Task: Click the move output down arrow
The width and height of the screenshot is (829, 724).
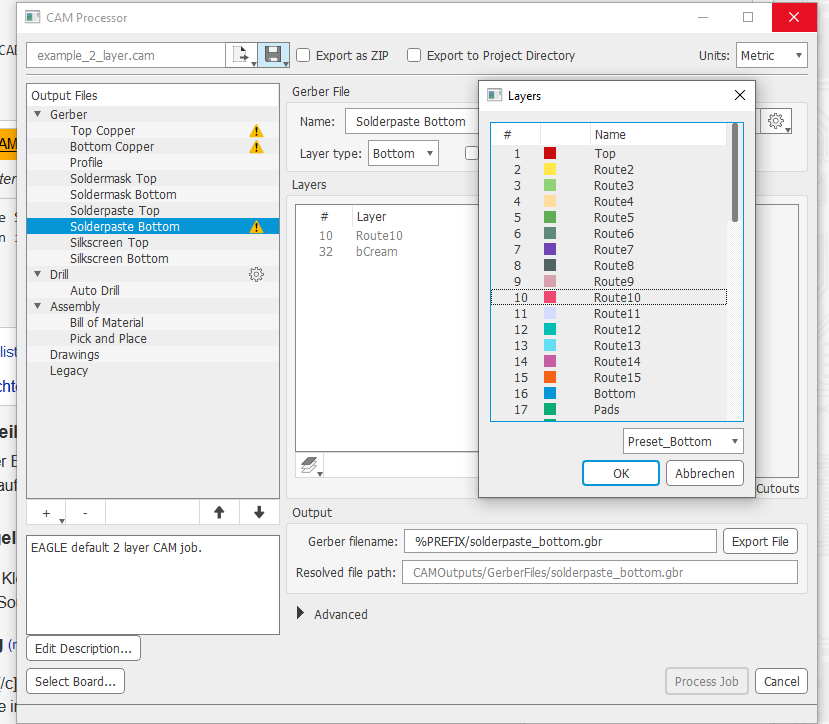Action: 259,512
